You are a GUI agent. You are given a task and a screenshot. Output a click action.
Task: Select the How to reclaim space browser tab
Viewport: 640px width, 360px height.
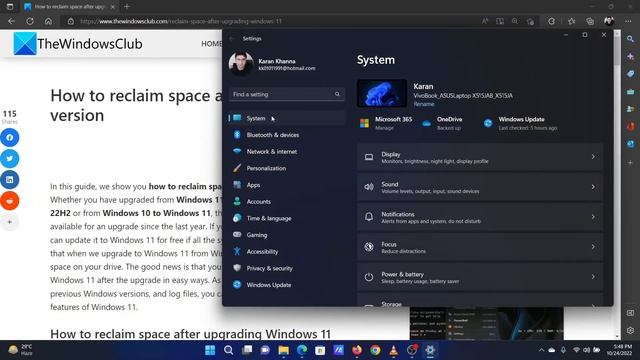click(x=69, y=7)
